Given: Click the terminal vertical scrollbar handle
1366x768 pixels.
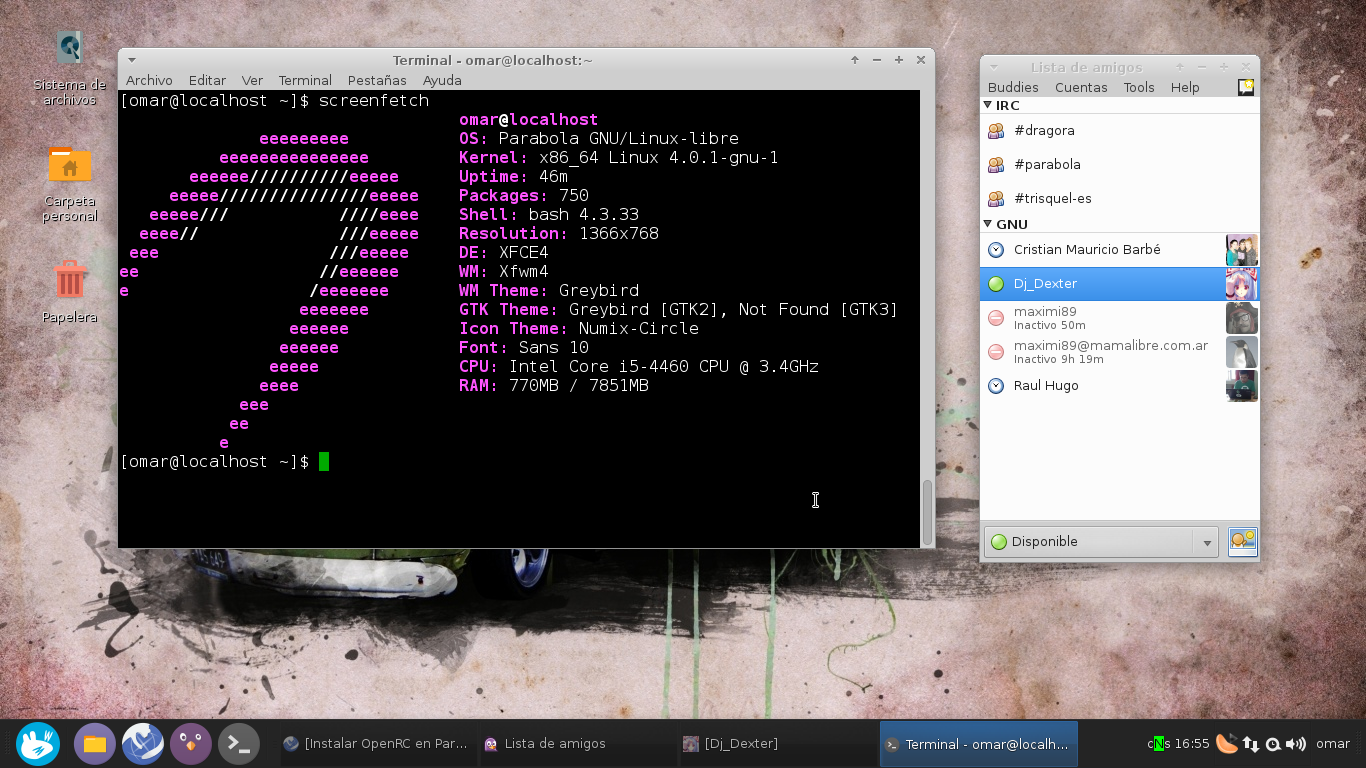Looking at the screenshot, I should 927,512.
